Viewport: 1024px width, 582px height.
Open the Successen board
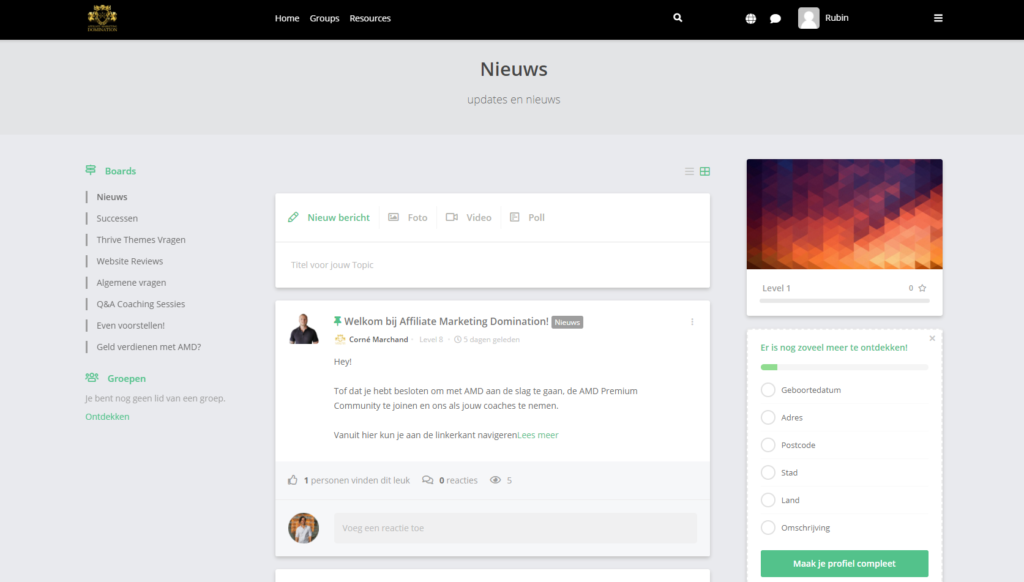(117, 218)
